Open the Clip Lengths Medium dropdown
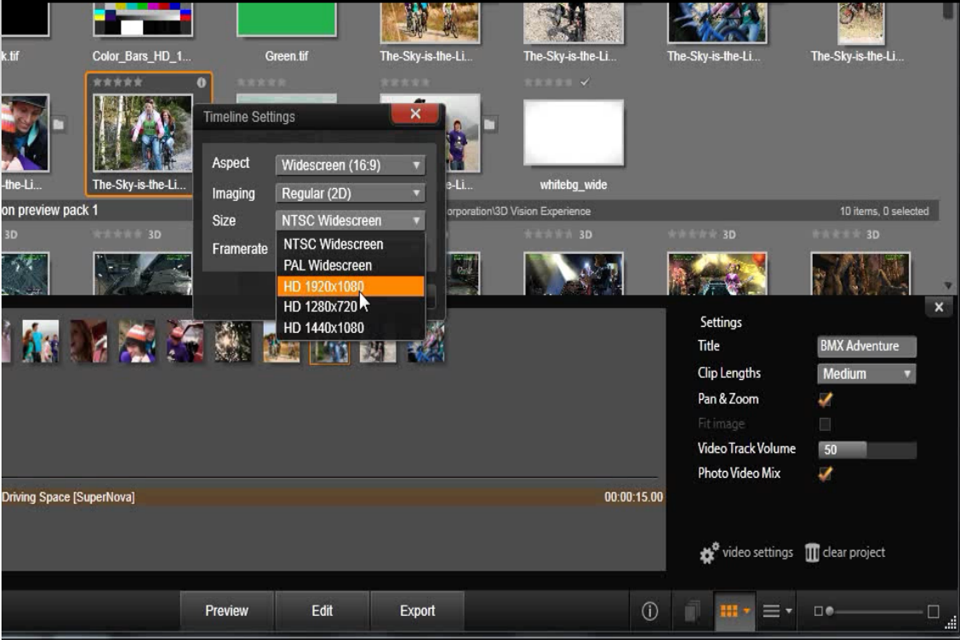This screenshot has width=960, height=640. tap(866, 374)
